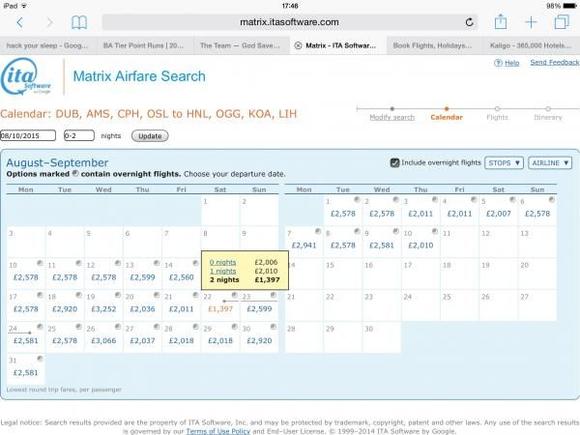Click the Update button
Image resolution: width=580 pixels, height=435 pixels.
point(150,136)
